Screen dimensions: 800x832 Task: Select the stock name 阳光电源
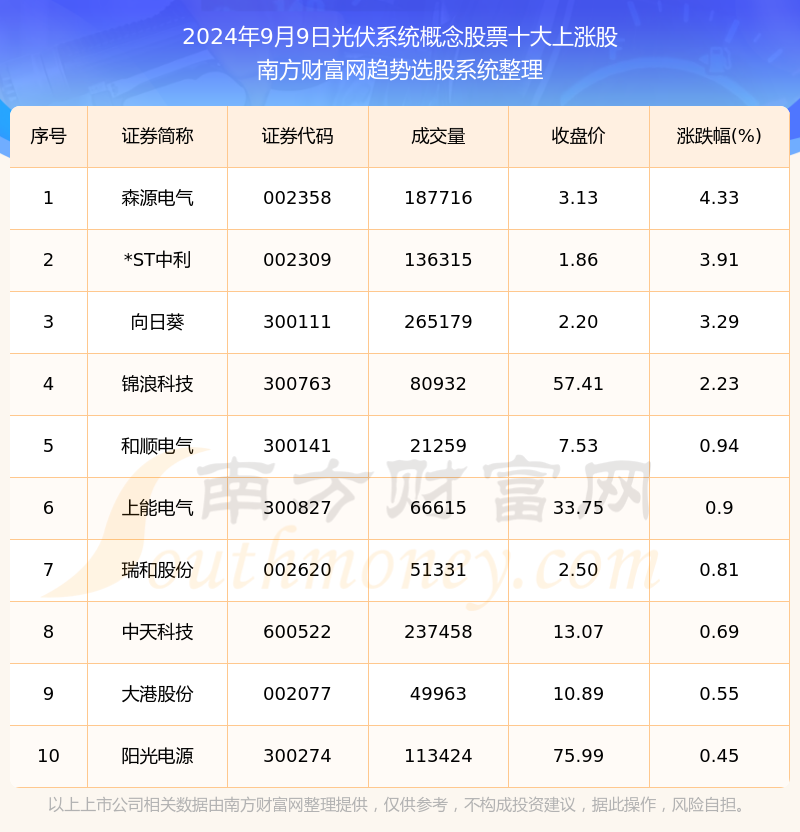pos(157,756)
